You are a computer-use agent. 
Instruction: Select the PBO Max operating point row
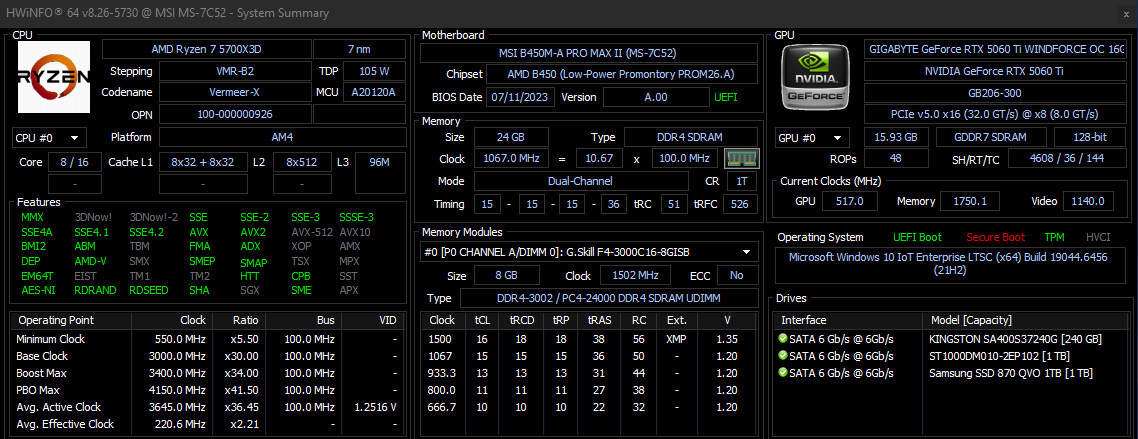tap(209, 390)
